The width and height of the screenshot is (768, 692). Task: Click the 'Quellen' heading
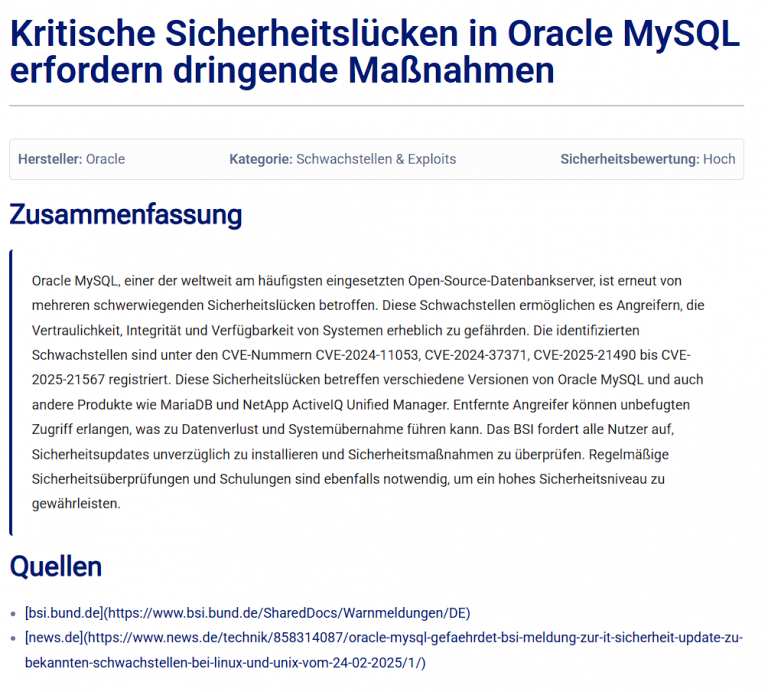[56, 567]
